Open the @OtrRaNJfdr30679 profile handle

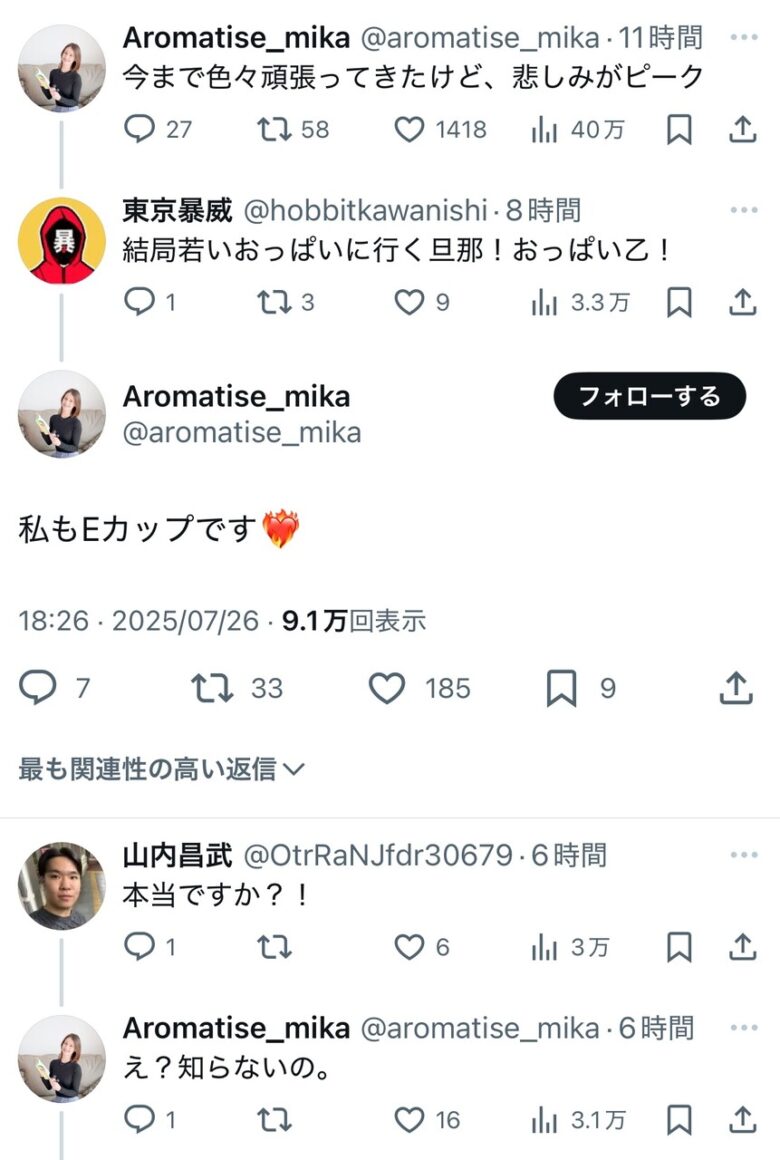tap(378, 856)
